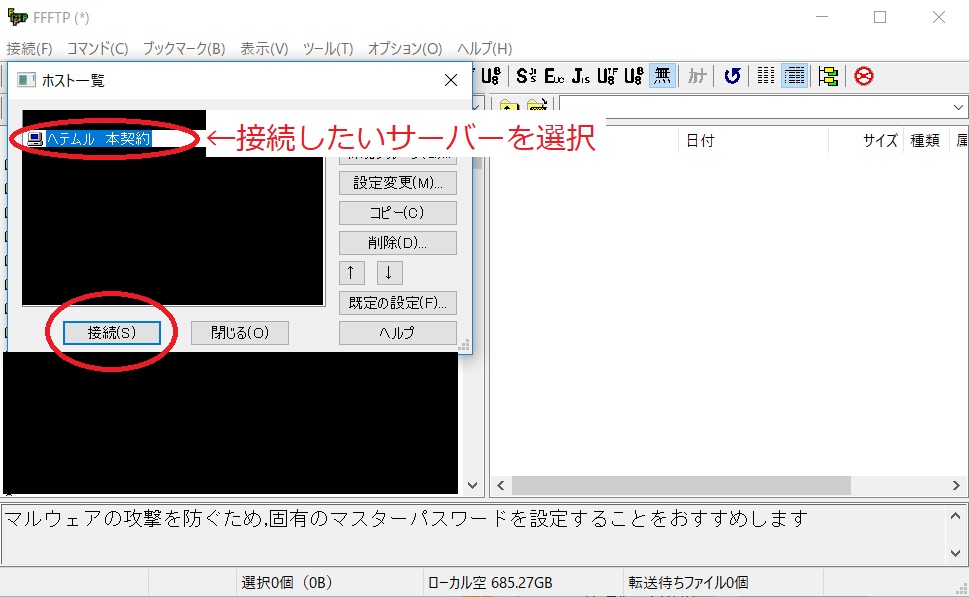
Task: Toggle the detailed list view button
Action: 793,76
